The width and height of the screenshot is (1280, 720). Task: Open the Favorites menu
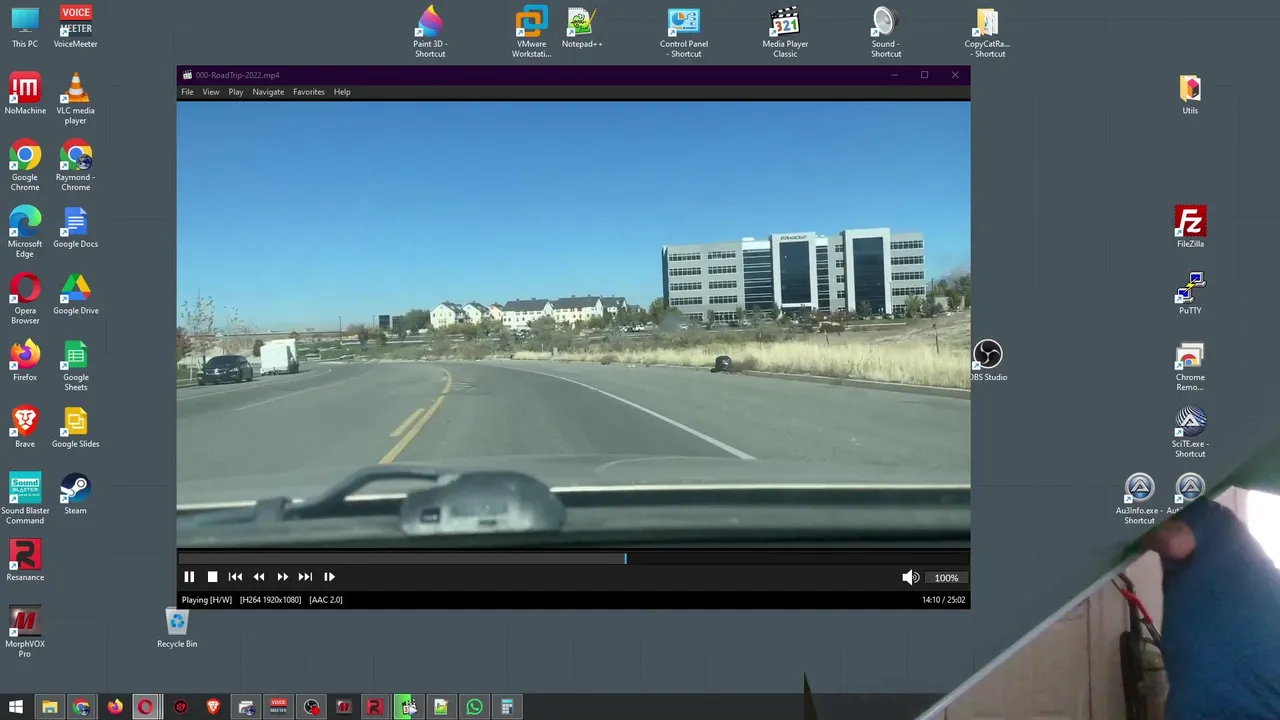(x=309, y=92)
